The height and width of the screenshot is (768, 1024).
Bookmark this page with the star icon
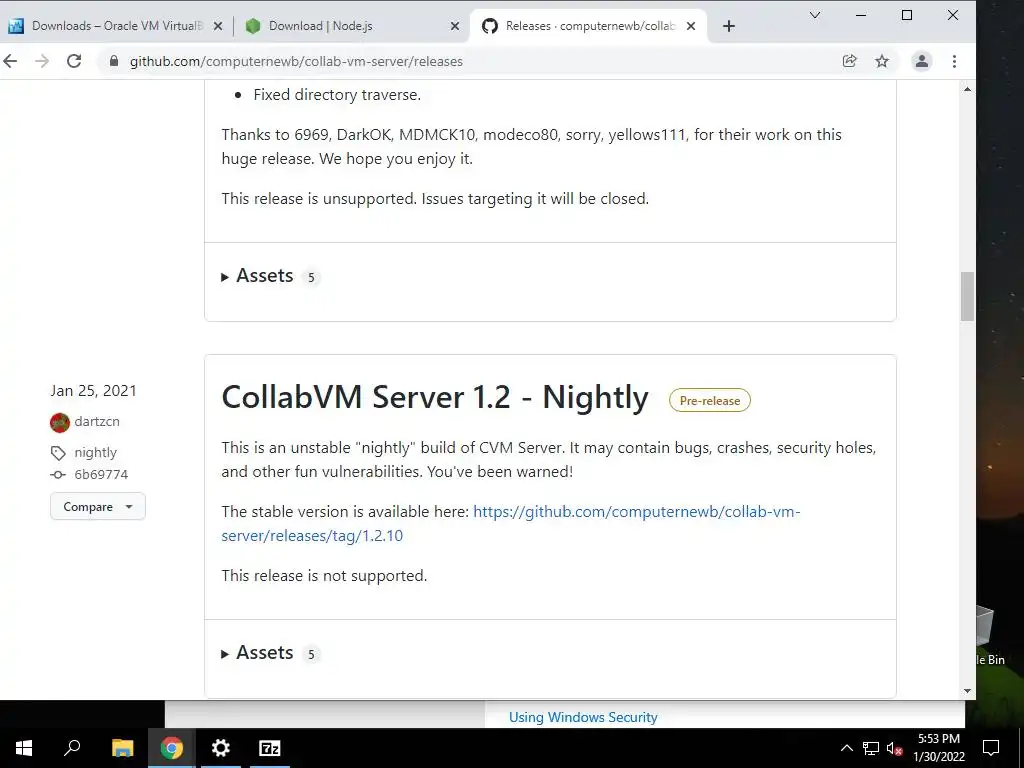pos(882,61)
